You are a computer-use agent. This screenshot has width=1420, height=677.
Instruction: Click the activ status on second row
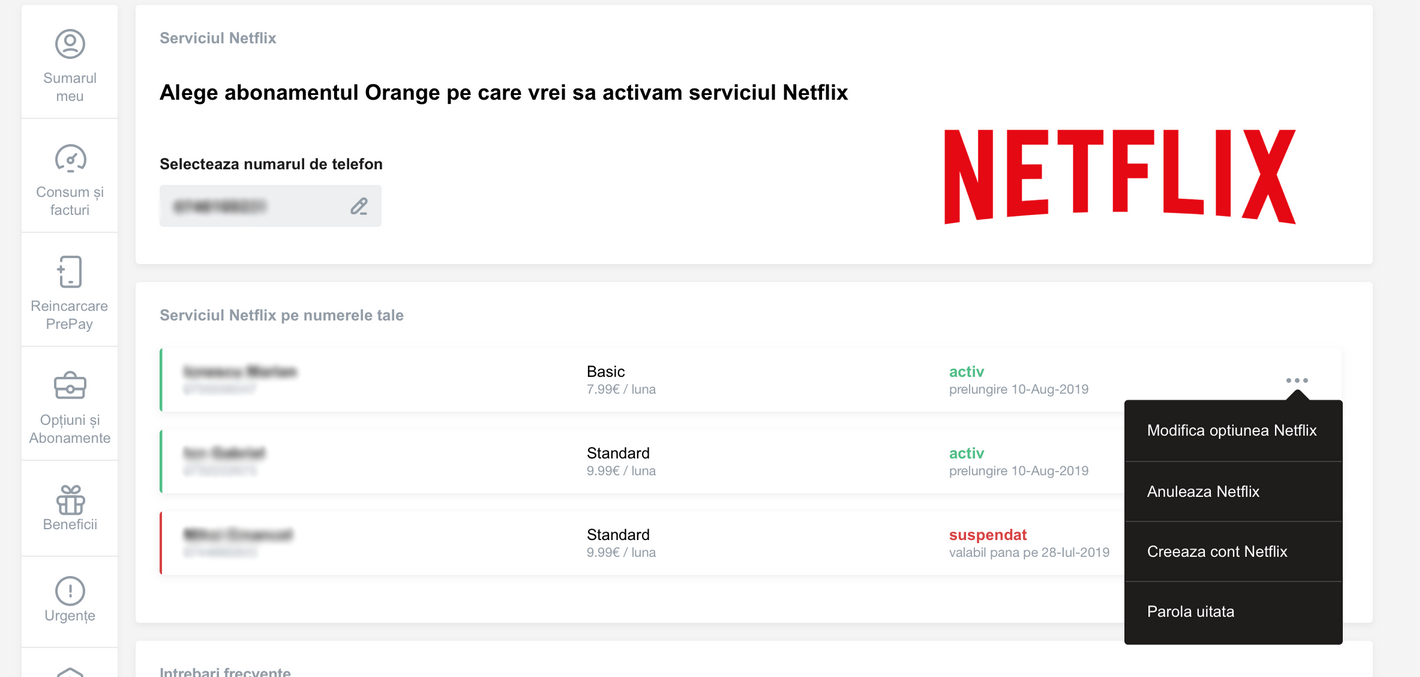(967, 454)
